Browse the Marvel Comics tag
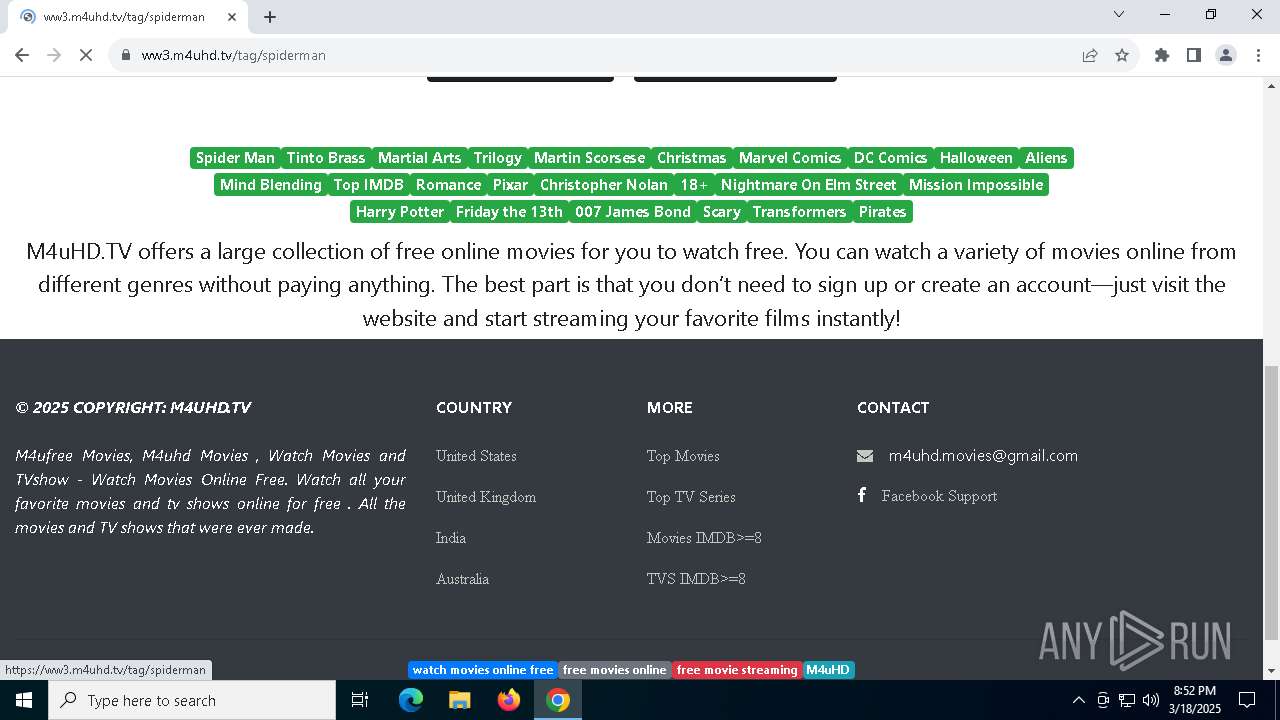 [790, 158]
